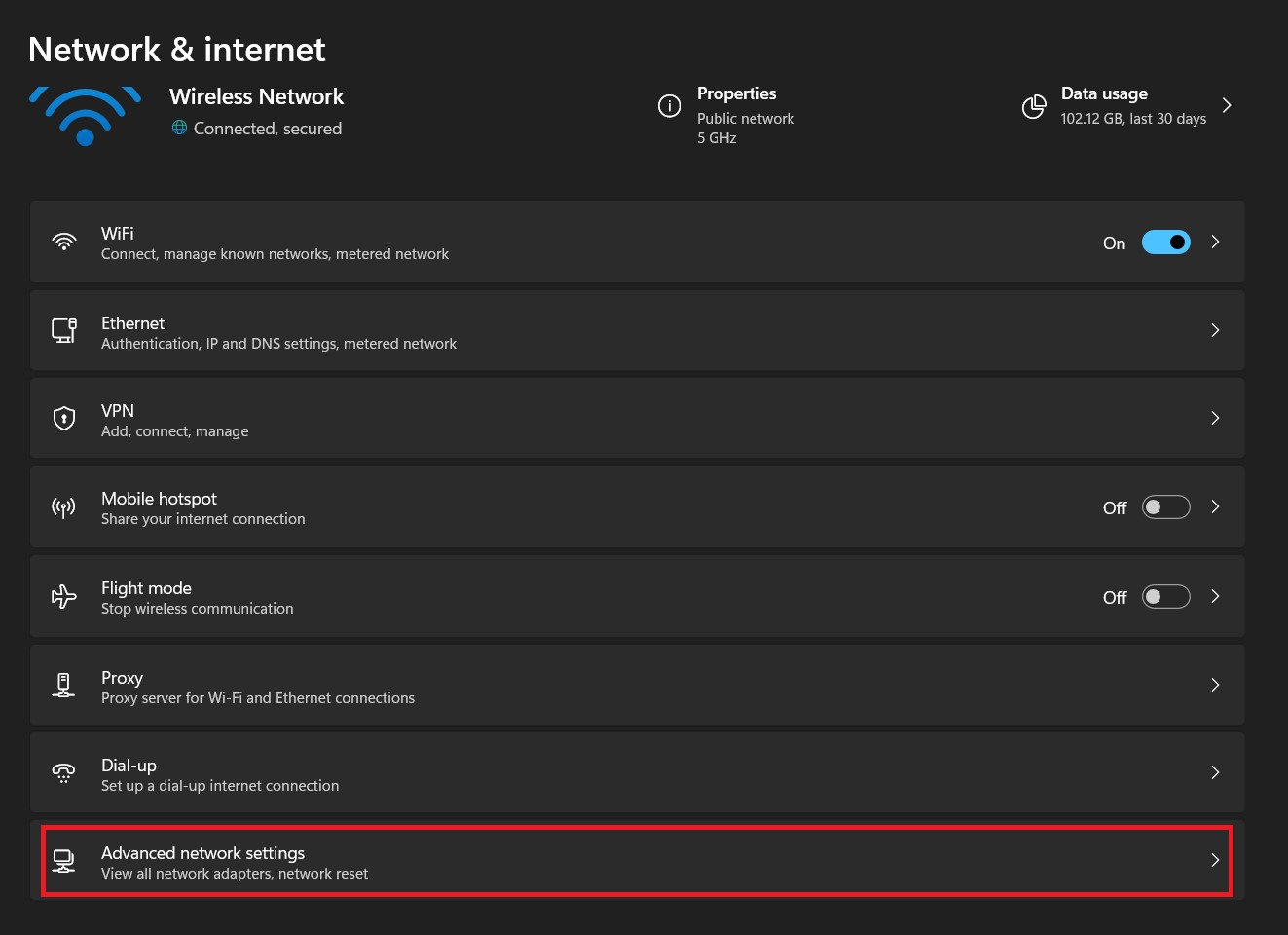This screenshot has width=1288, height=935.
Task: Open WiFi settings via its chevron
Action: (x=1215, y=242)
